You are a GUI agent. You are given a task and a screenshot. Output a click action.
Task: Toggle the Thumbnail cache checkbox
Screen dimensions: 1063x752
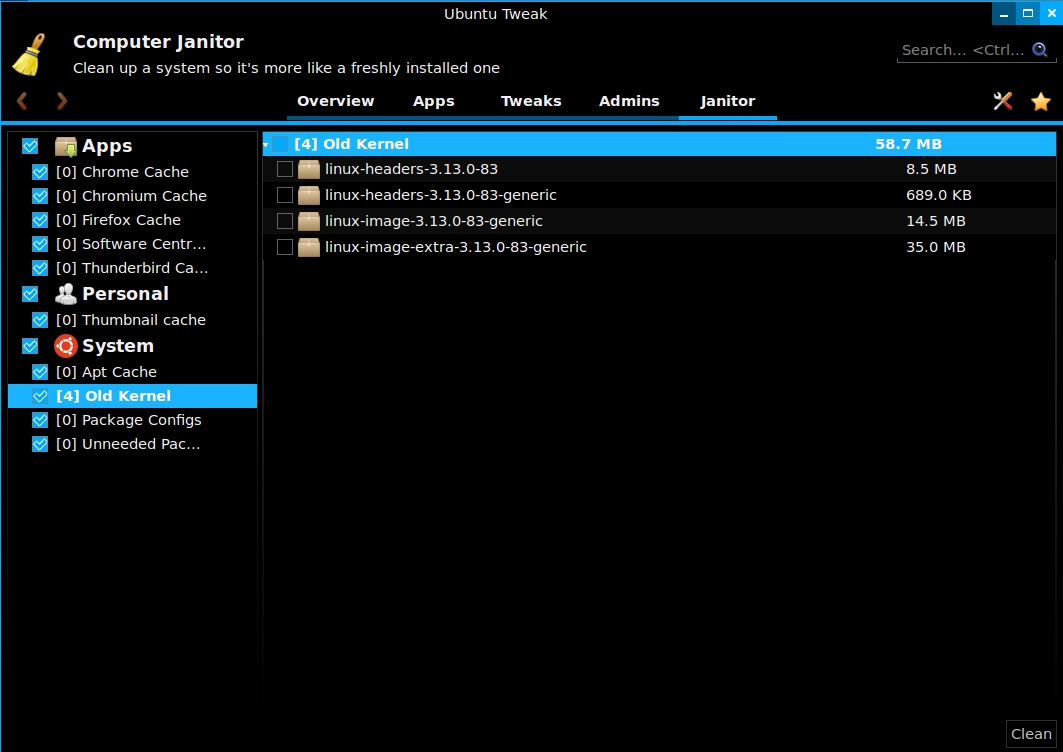[40, 320]
